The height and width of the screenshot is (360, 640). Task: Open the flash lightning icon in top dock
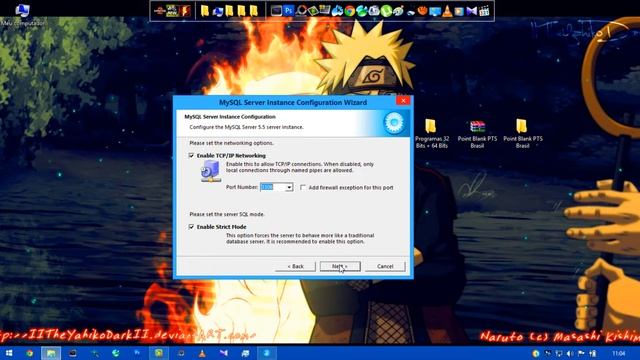pos(186,11)
